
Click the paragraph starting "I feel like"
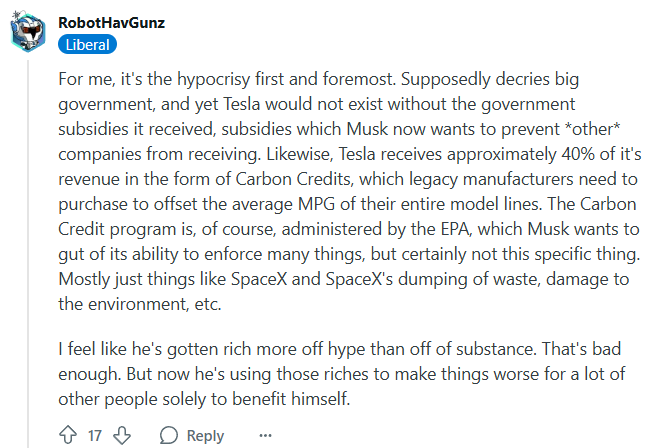(341, 374)
